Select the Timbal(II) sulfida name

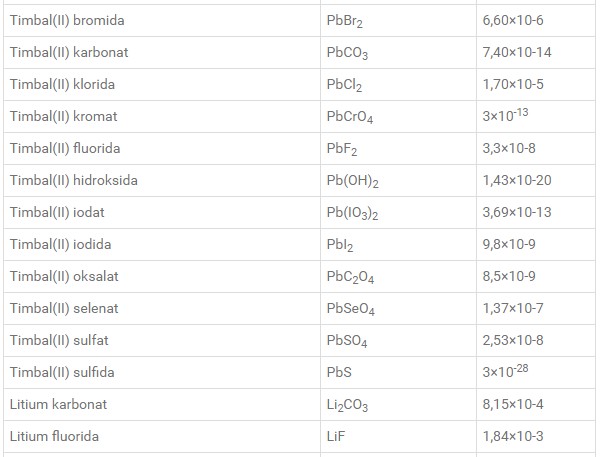(62, 372)
